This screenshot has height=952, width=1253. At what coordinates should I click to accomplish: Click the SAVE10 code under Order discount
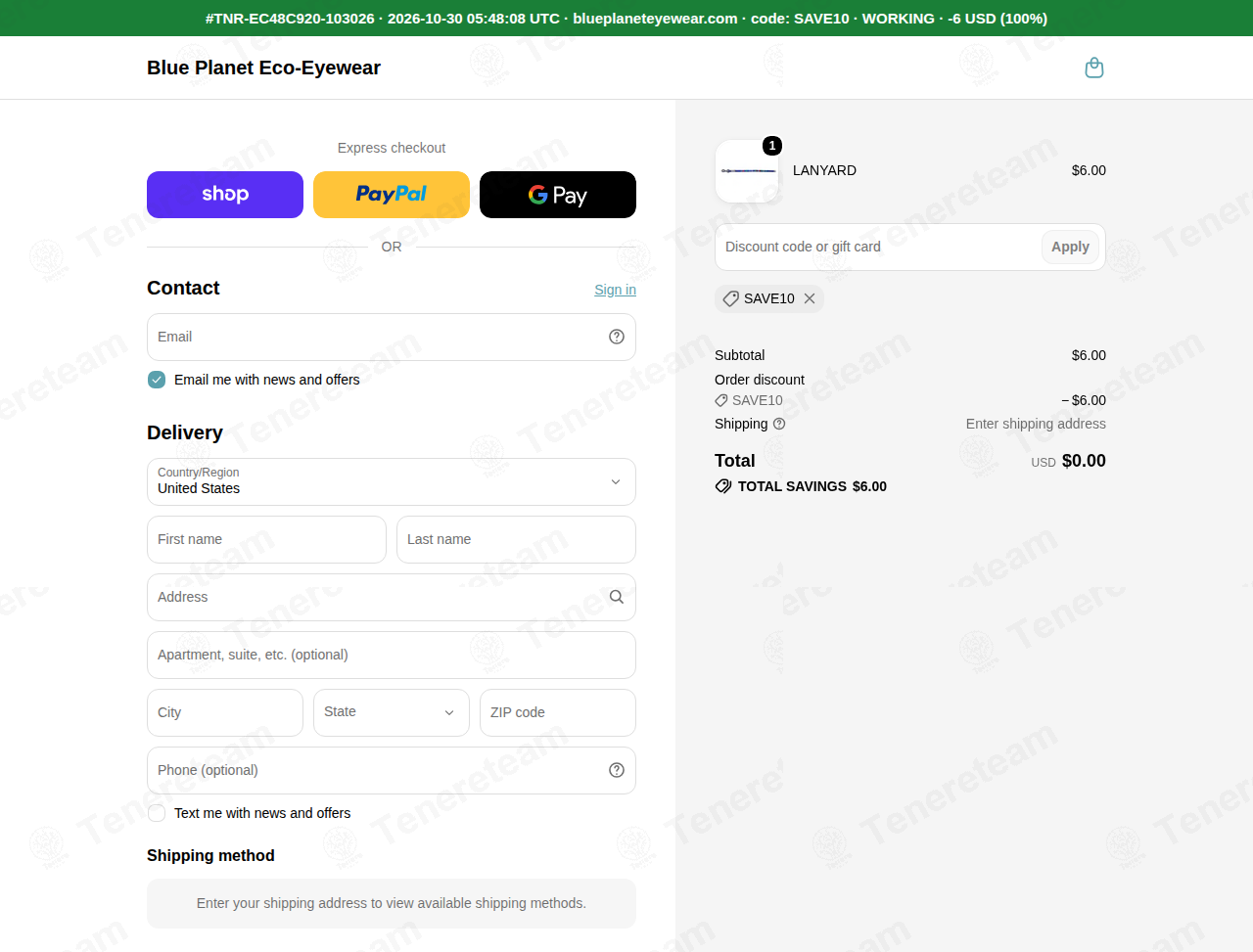(758, 400)
